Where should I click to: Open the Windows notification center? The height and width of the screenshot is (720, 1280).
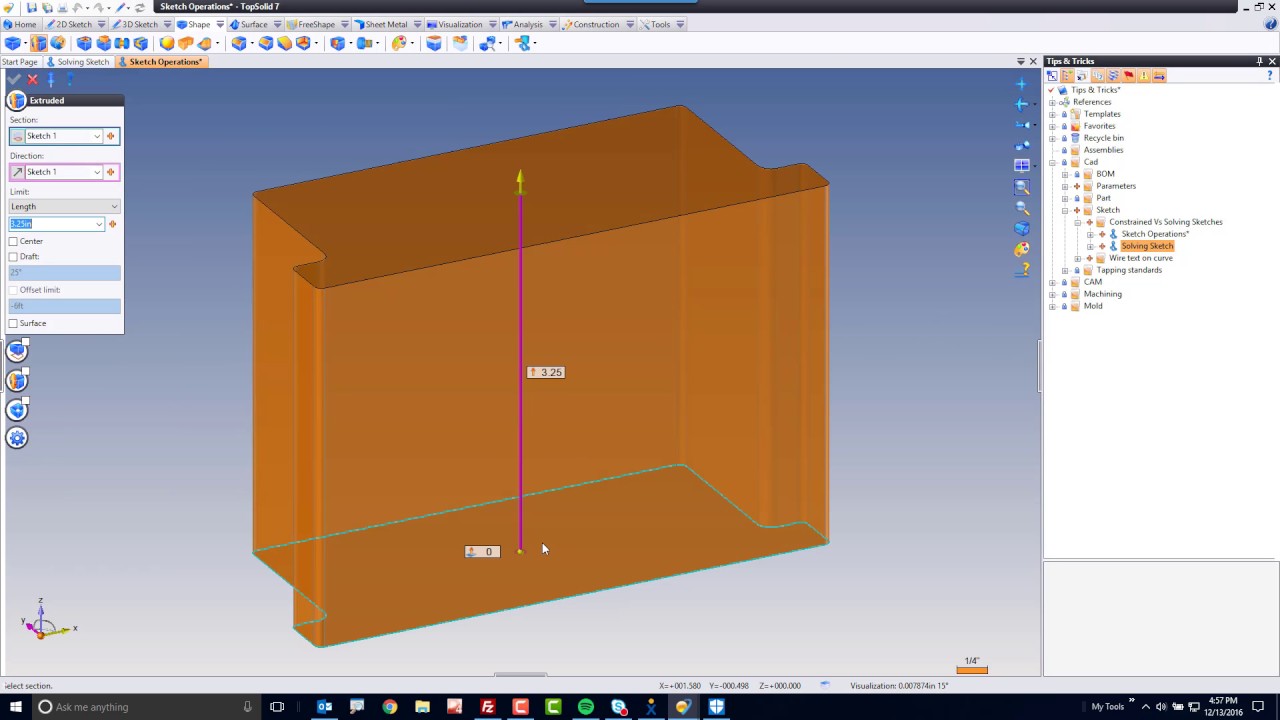(1258, 707)
